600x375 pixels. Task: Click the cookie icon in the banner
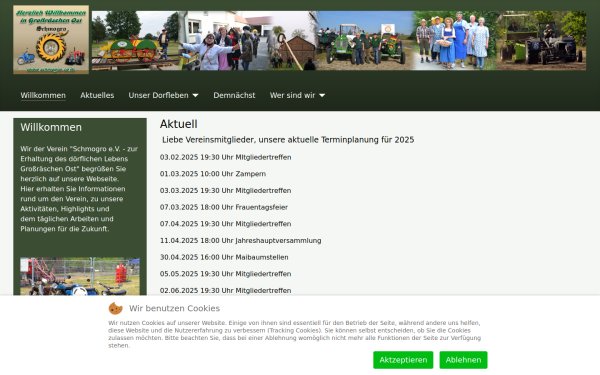click(x=116, y=308)
